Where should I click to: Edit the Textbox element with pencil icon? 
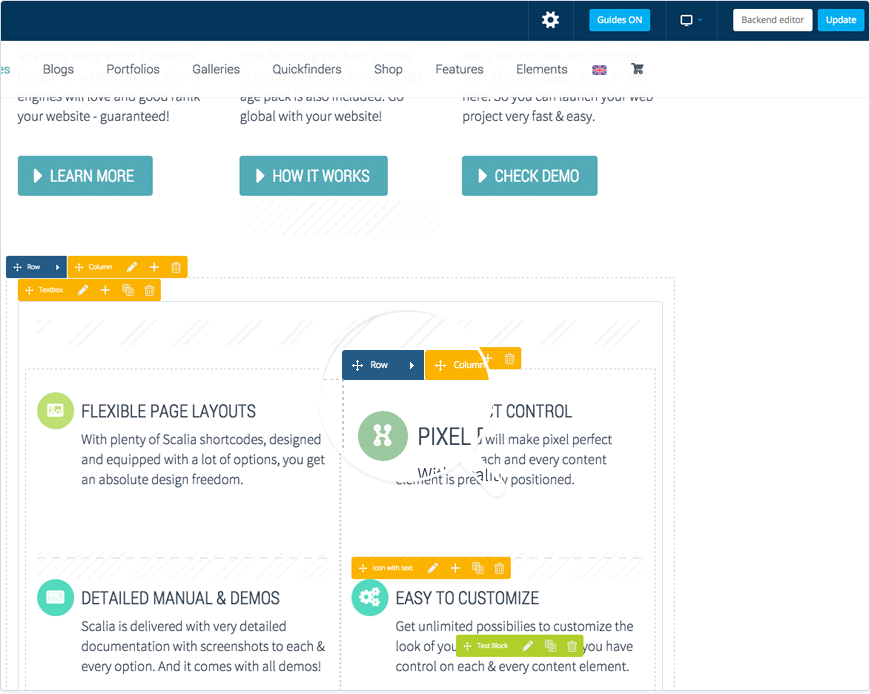point(83,290)
